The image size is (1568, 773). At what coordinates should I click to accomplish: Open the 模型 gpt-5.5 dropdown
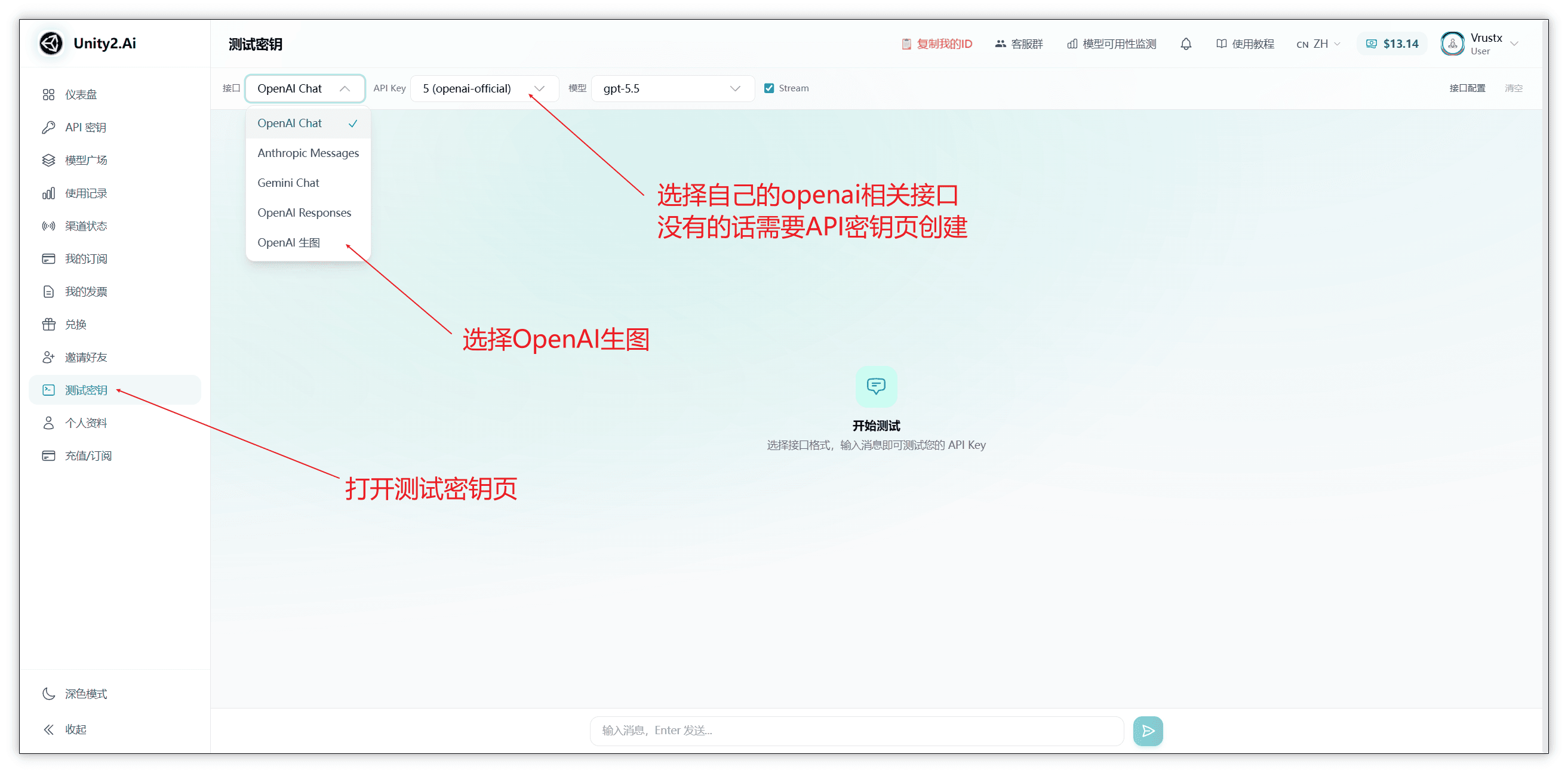pyautogui.click(x=672, y=88)
